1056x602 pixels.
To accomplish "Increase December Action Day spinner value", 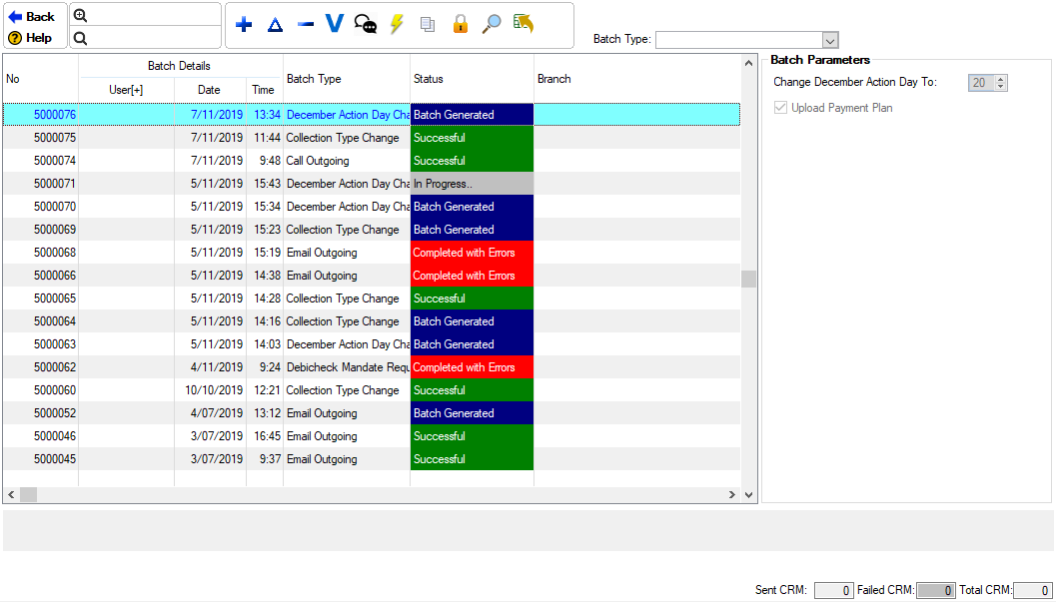I will (x=1001, y=79).
